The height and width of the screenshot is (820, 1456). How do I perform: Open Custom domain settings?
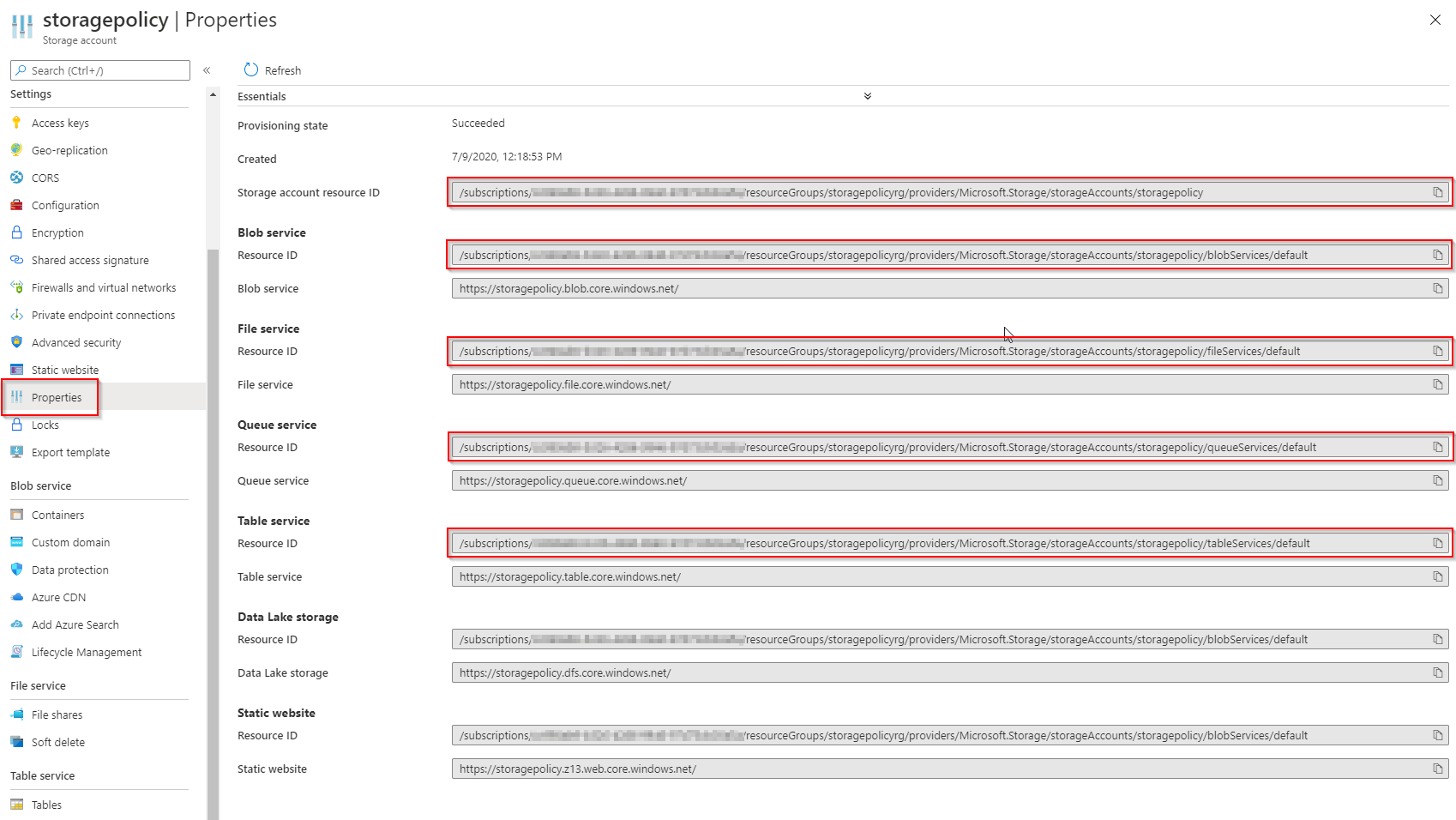point(70,542)
